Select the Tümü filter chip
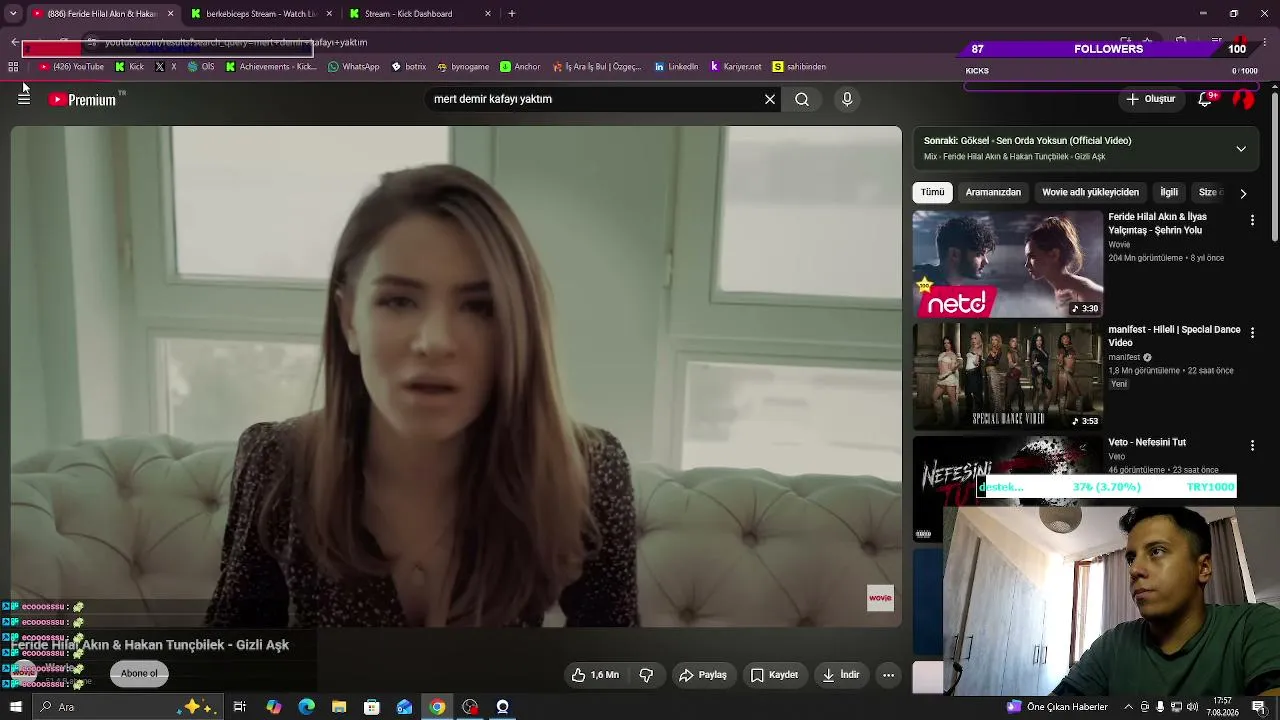Image resolution: width=1280 pixels, height=720 pixels. point(932,192)
